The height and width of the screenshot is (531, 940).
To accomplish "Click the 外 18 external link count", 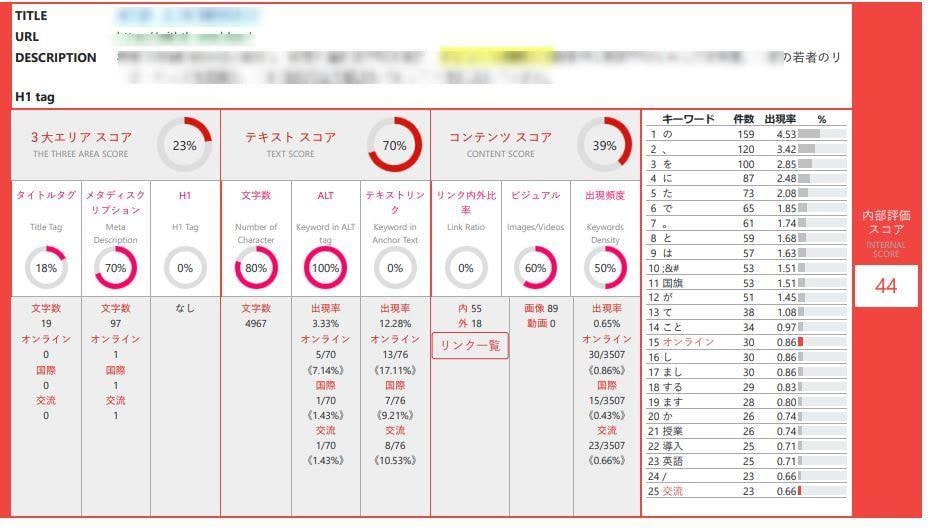I will click(x=470, y=324).
